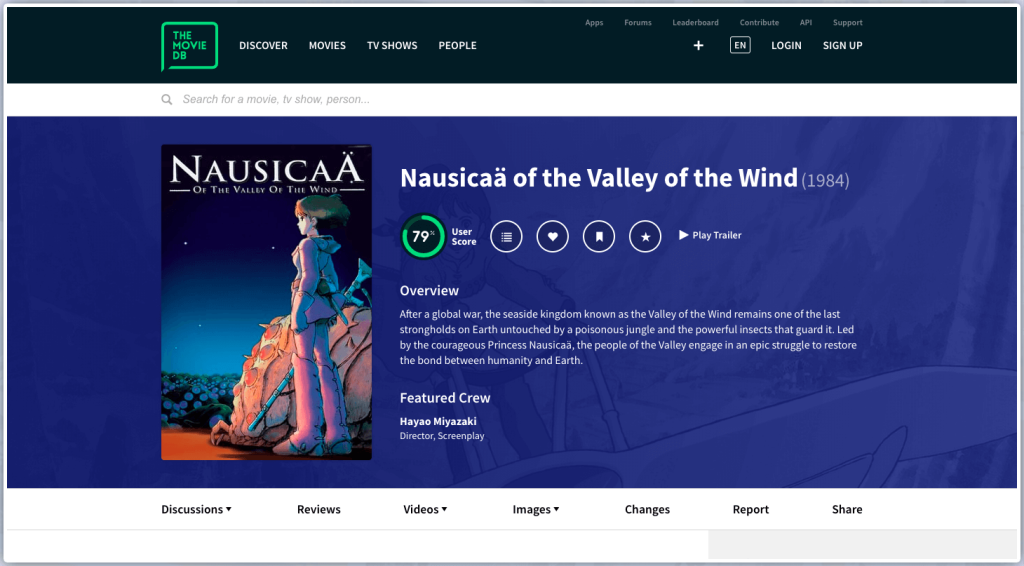
Task: Rate the movie star icon
Action: (645, 236)
